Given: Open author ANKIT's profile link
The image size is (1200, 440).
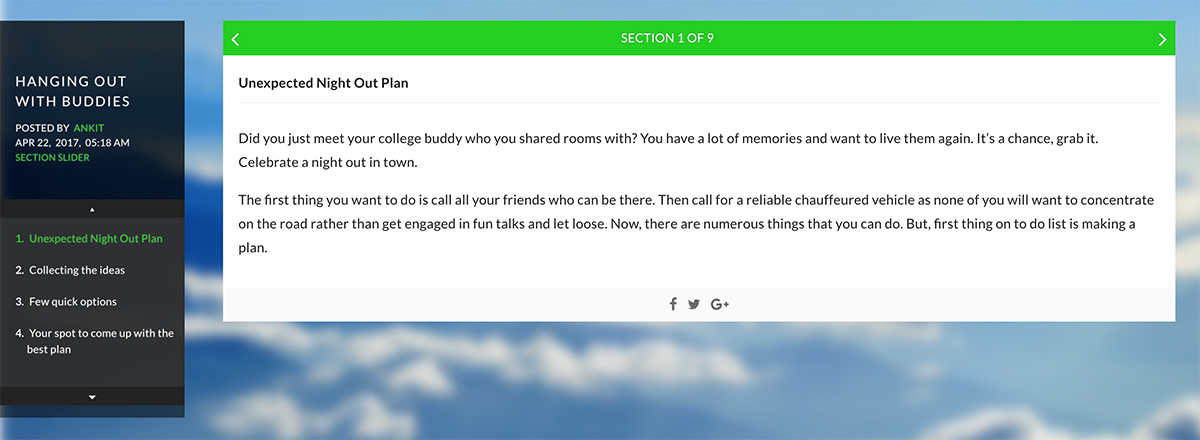Looking at the screenshot, I should pyautogui.click(x=89, y=128).
